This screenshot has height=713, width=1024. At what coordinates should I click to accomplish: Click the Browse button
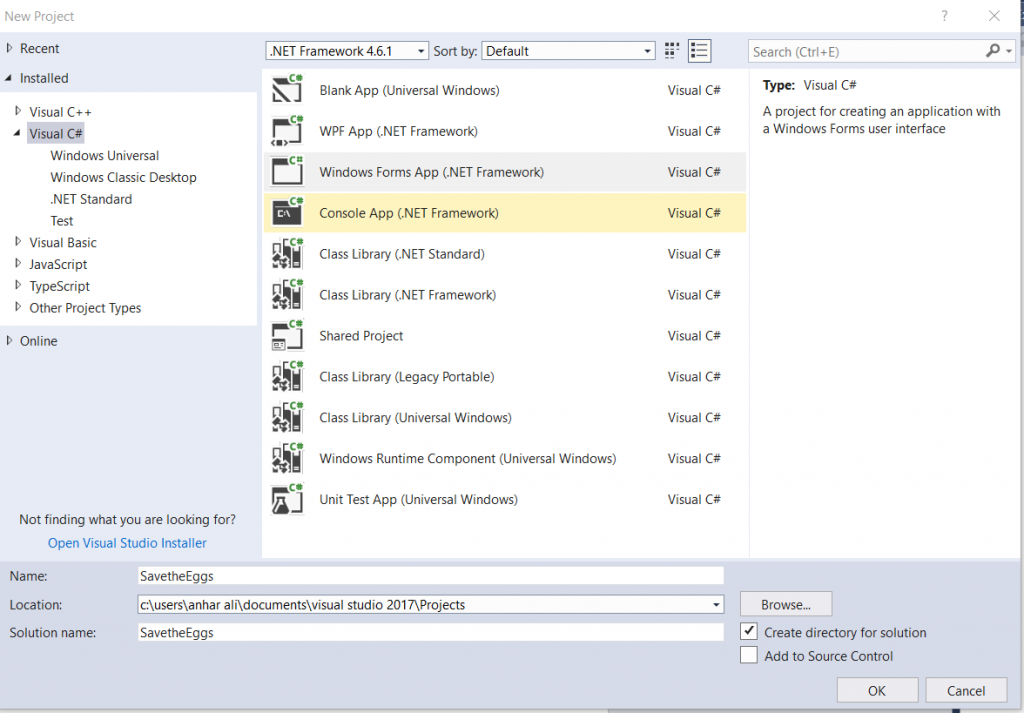pos(785,603)
